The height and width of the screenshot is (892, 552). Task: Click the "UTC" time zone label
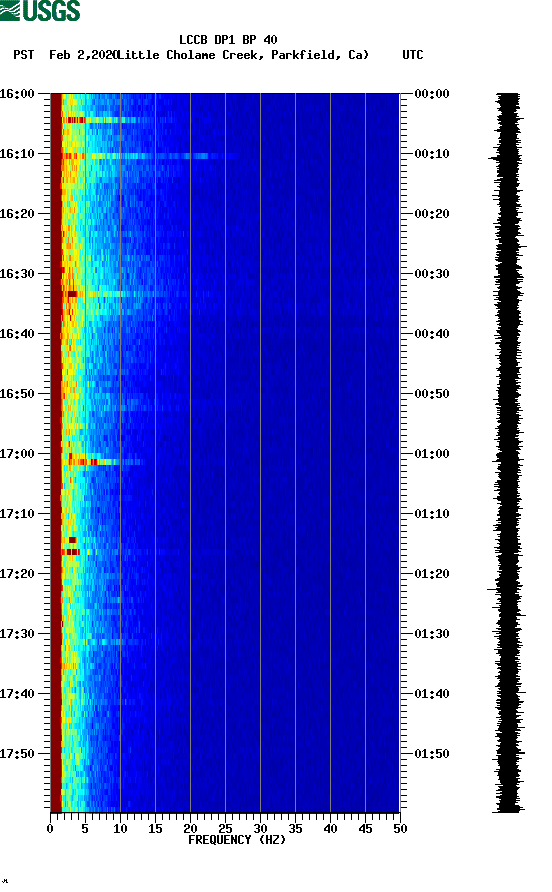point(413,55)
